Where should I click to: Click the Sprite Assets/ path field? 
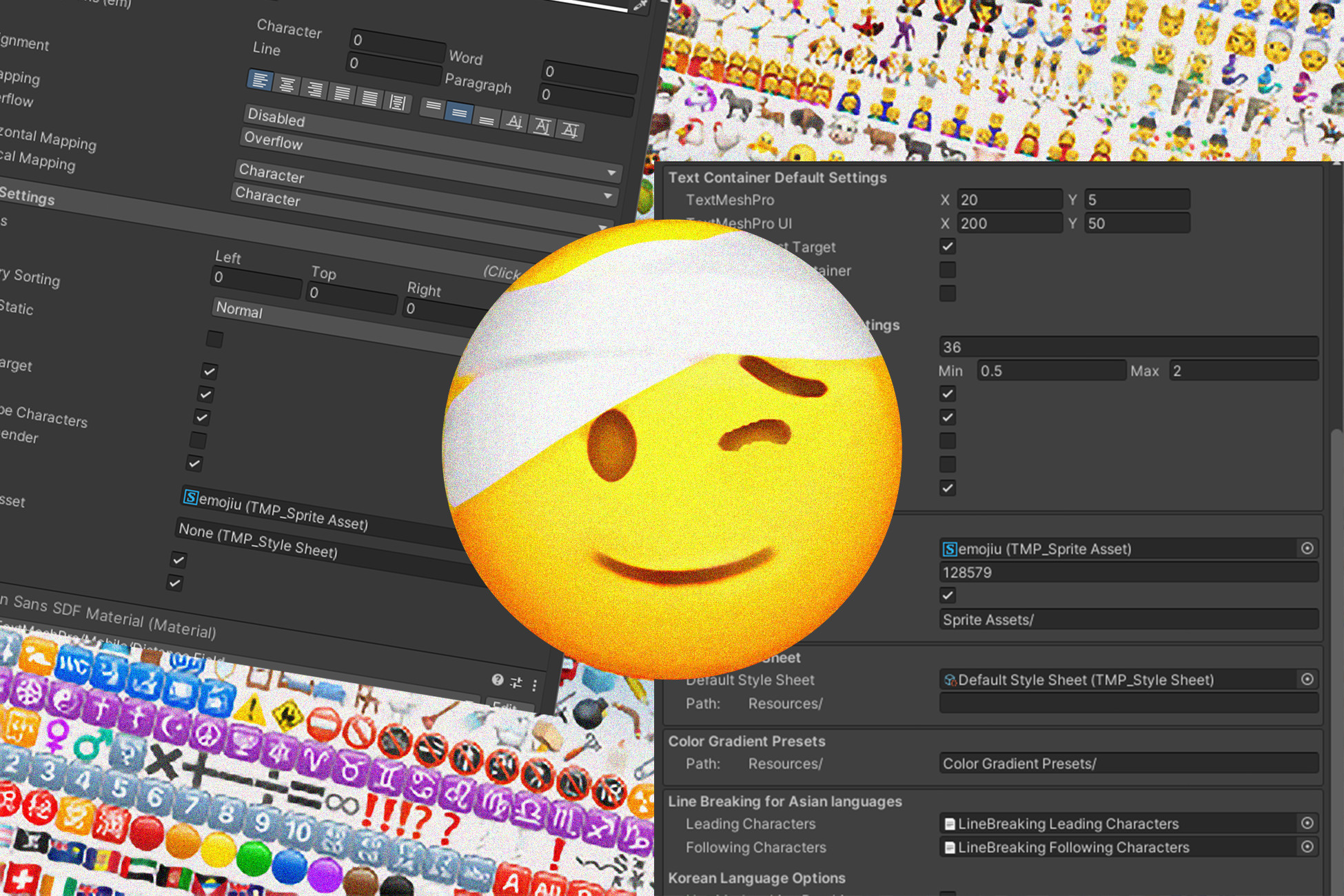(x=1128, y=620)
